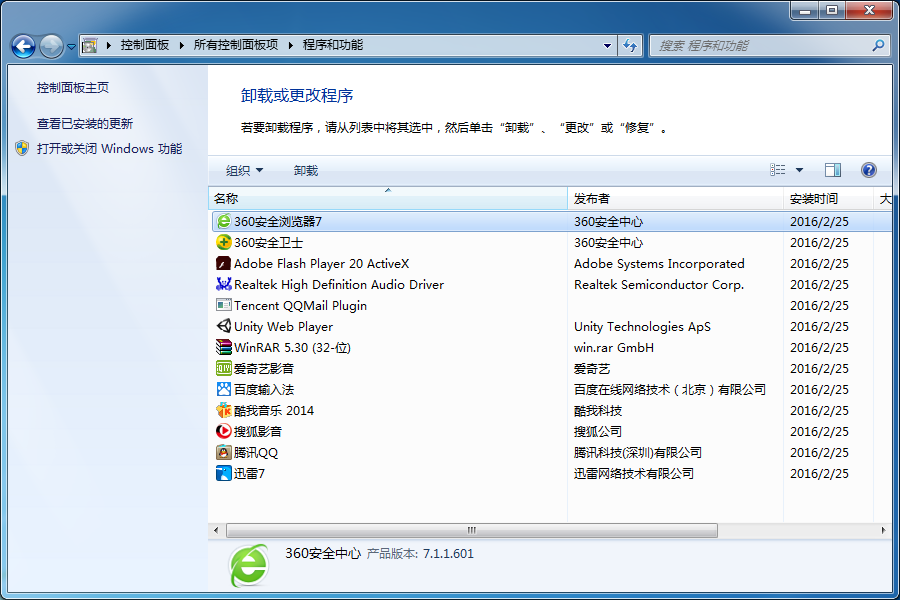Open 控制面板主页 link
This screenshot has width=900, height=600.
(x=73, y=87)
